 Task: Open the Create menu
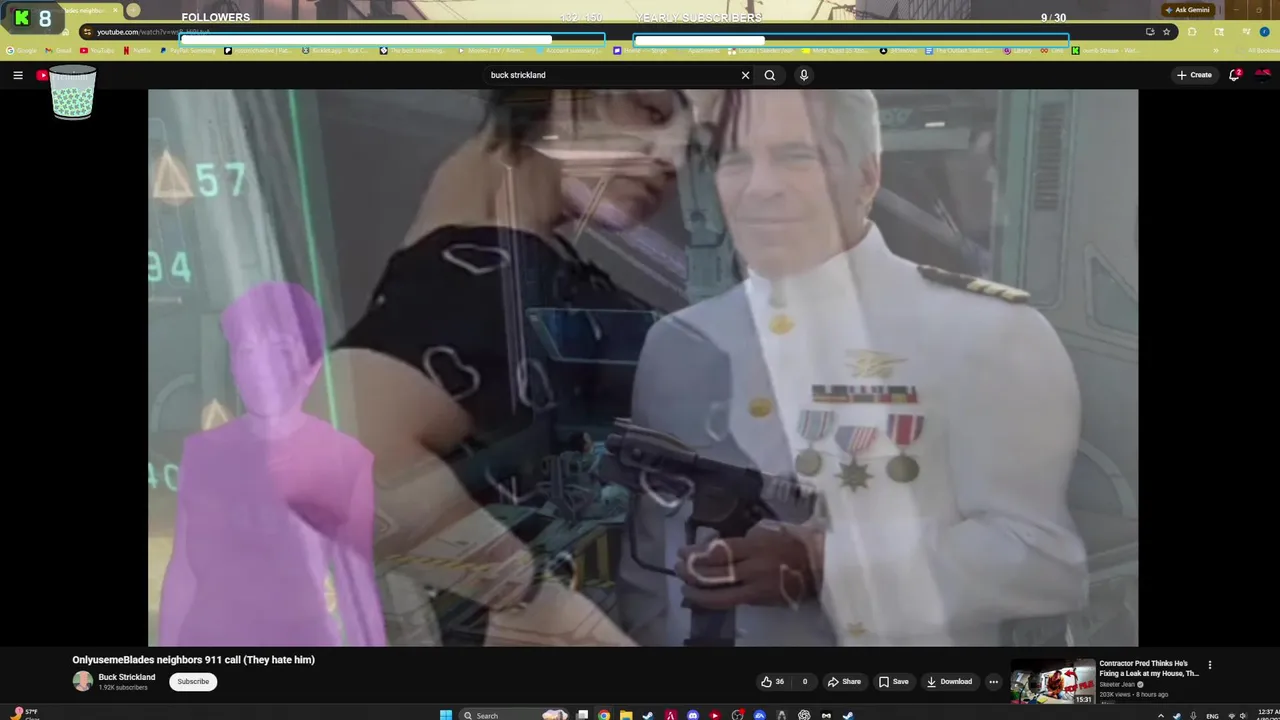[1194, 75]
